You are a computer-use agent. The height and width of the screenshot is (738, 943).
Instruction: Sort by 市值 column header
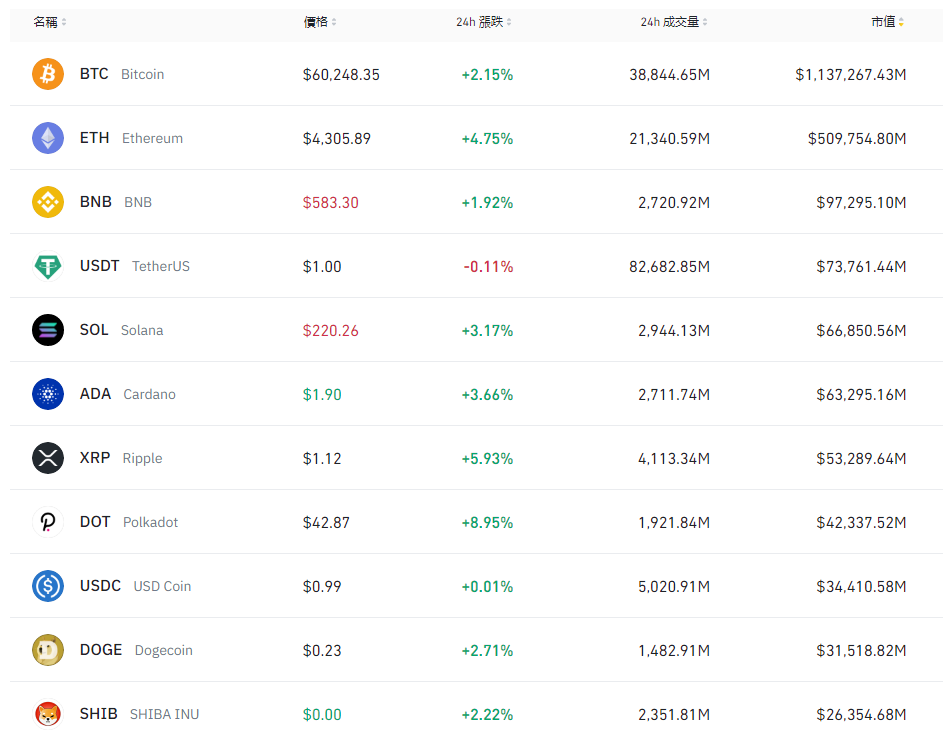(x=887, y=22)
